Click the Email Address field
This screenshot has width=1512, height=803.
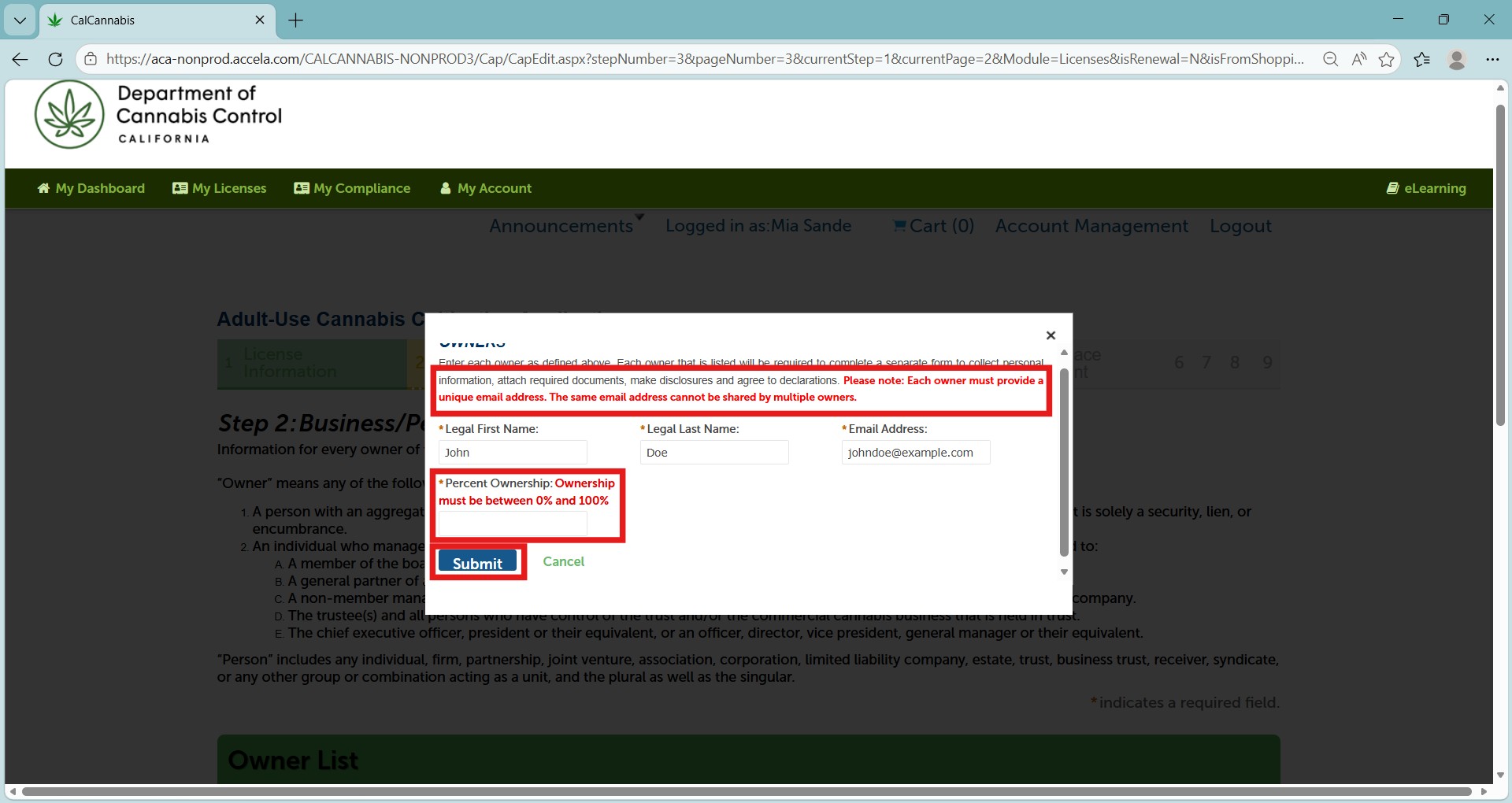pyautogui.click(x=916, y=452)
